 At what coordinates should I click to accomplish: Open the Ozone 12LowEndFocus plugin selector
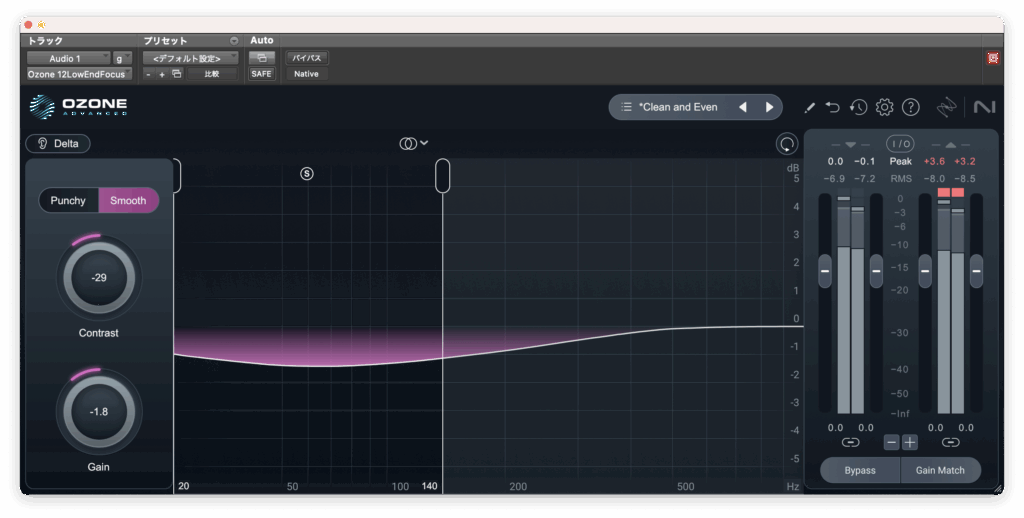(x=77, y=74)
